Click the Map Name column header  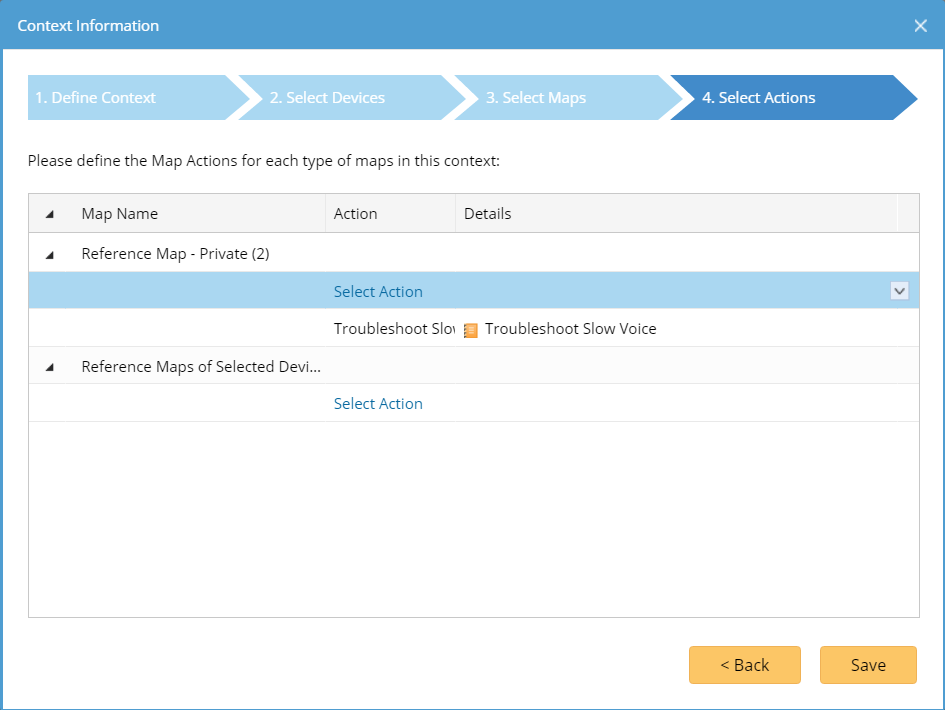point(120,214)
